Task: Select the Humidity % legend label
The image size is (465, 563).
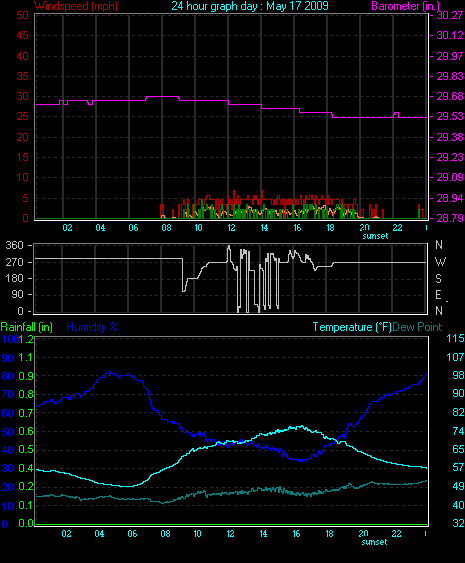Action: [92, 327]
